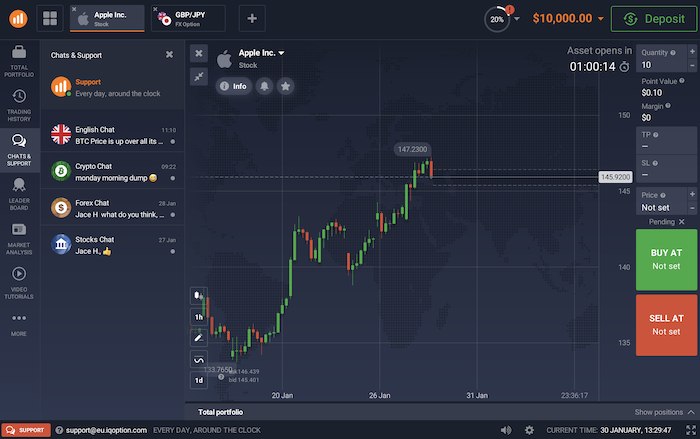Open the candlestick chart type selector
The image size is (700, 439).
199,295
